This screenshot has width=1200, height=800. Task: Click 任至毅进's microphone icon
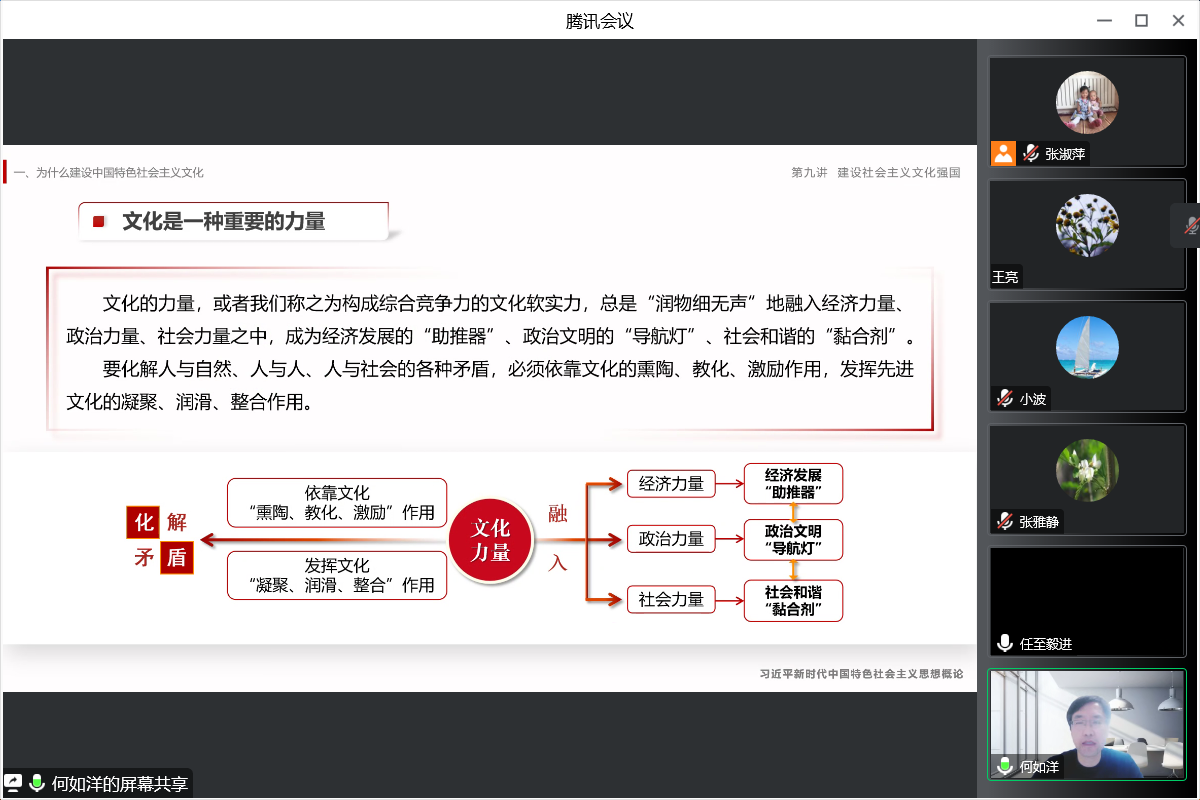[1005, 644]
